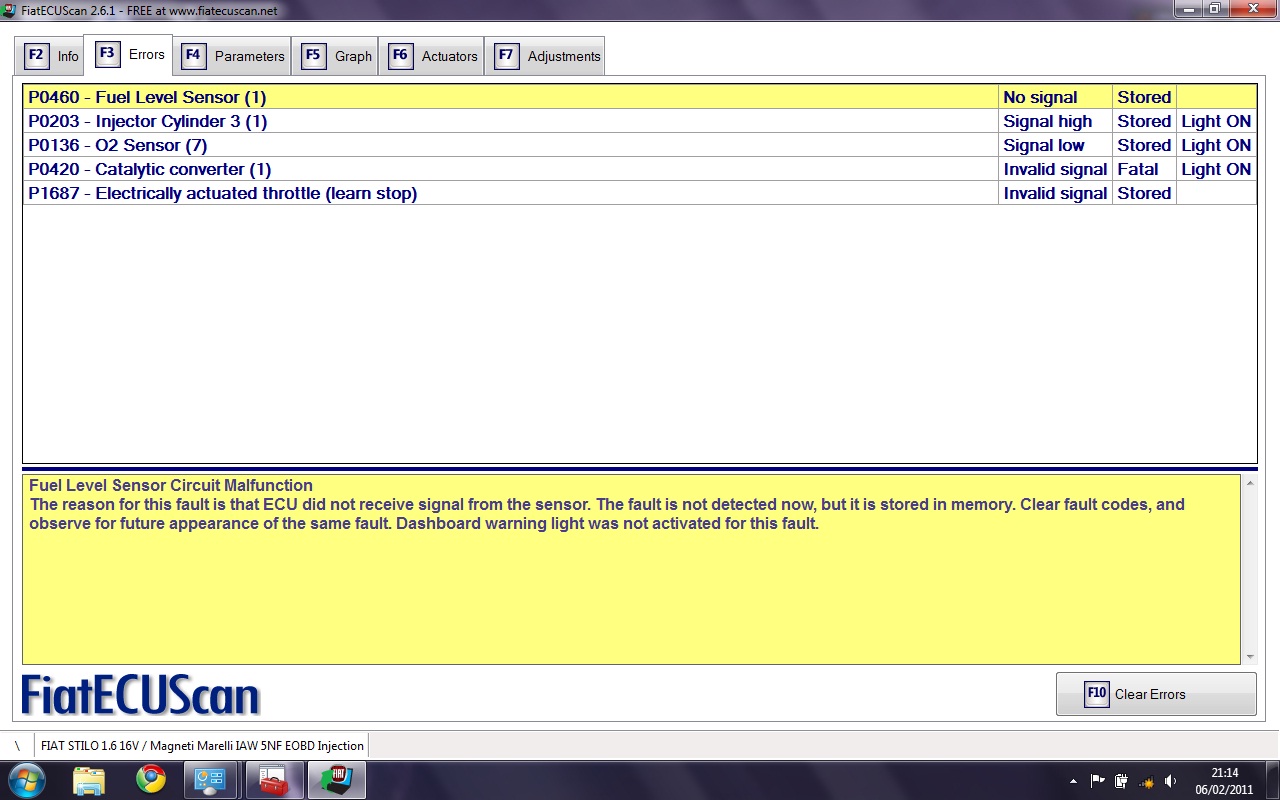
Task: Click the FiatECUScan taskbar icon
Action: click(337, 780)
